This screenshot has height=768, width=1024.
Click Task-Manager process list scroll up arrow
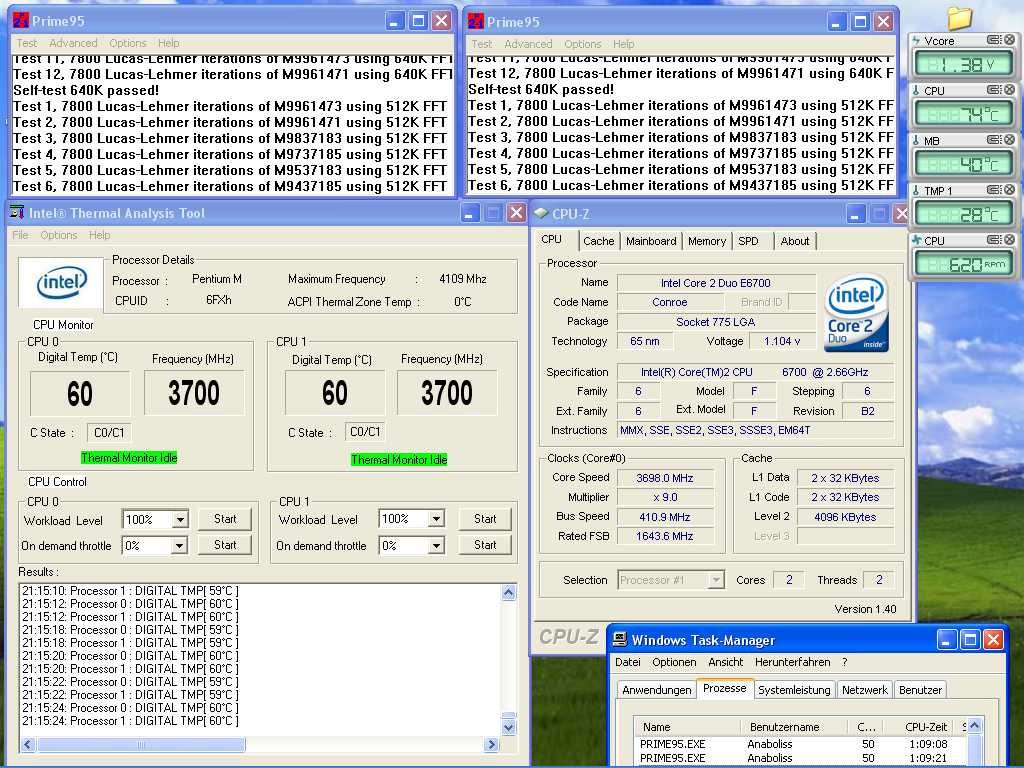(974, 726)
